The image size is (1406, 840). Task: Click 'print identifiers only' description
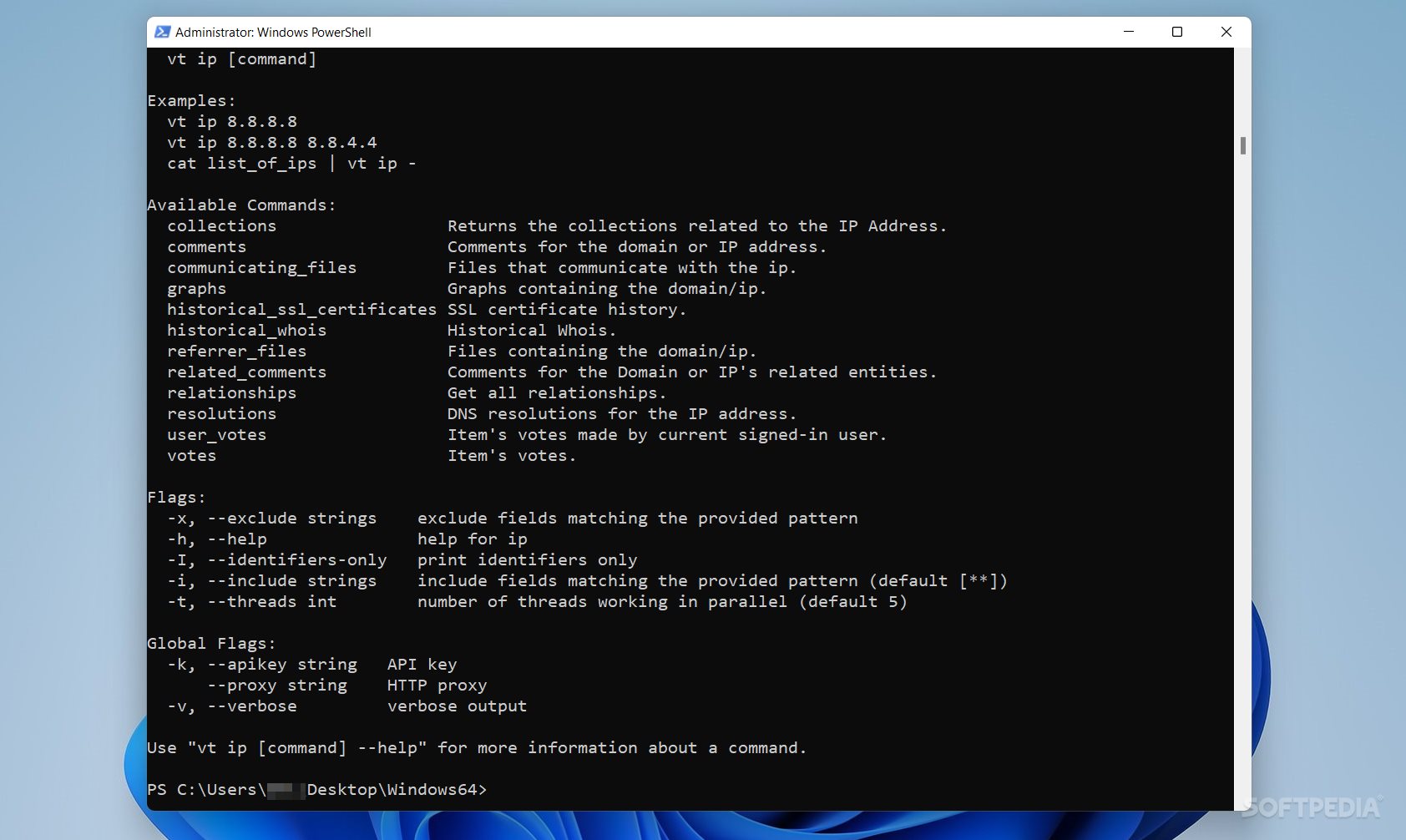[x=527, y=560]
